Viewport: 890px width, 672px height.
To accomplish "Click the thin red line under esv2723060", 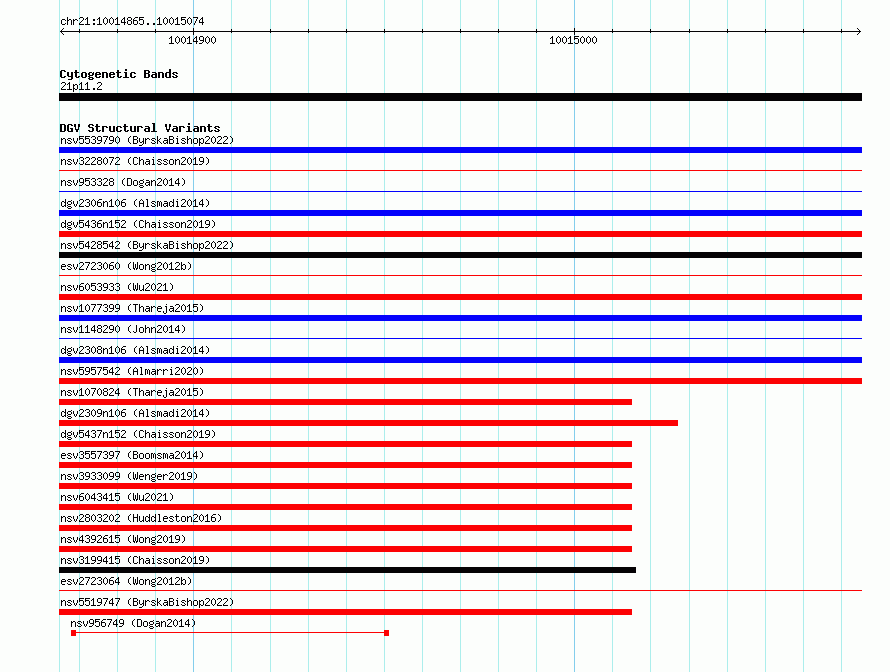I will click(460, 275).
